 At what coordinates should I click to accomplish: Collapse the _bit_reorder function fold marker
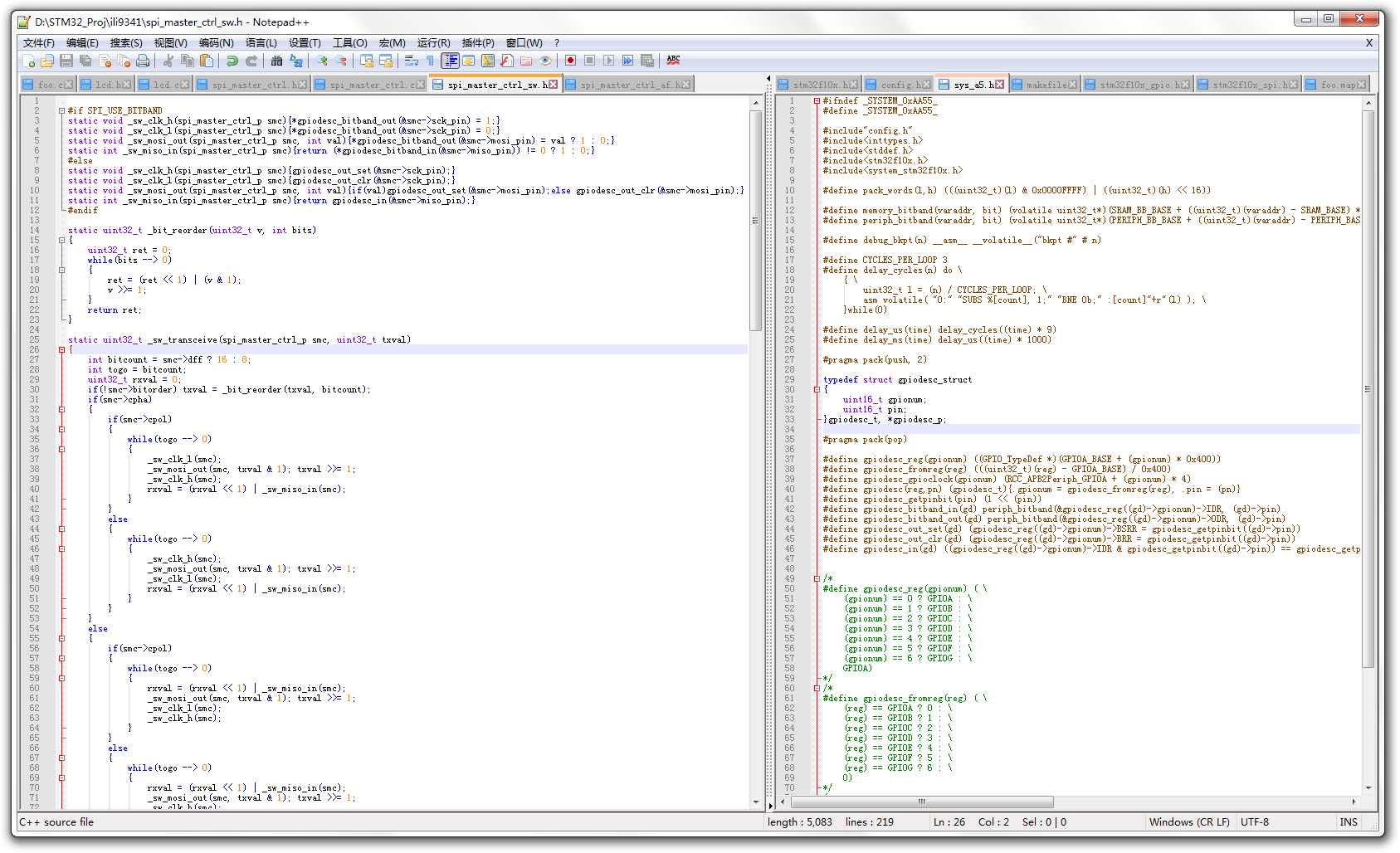61,240
